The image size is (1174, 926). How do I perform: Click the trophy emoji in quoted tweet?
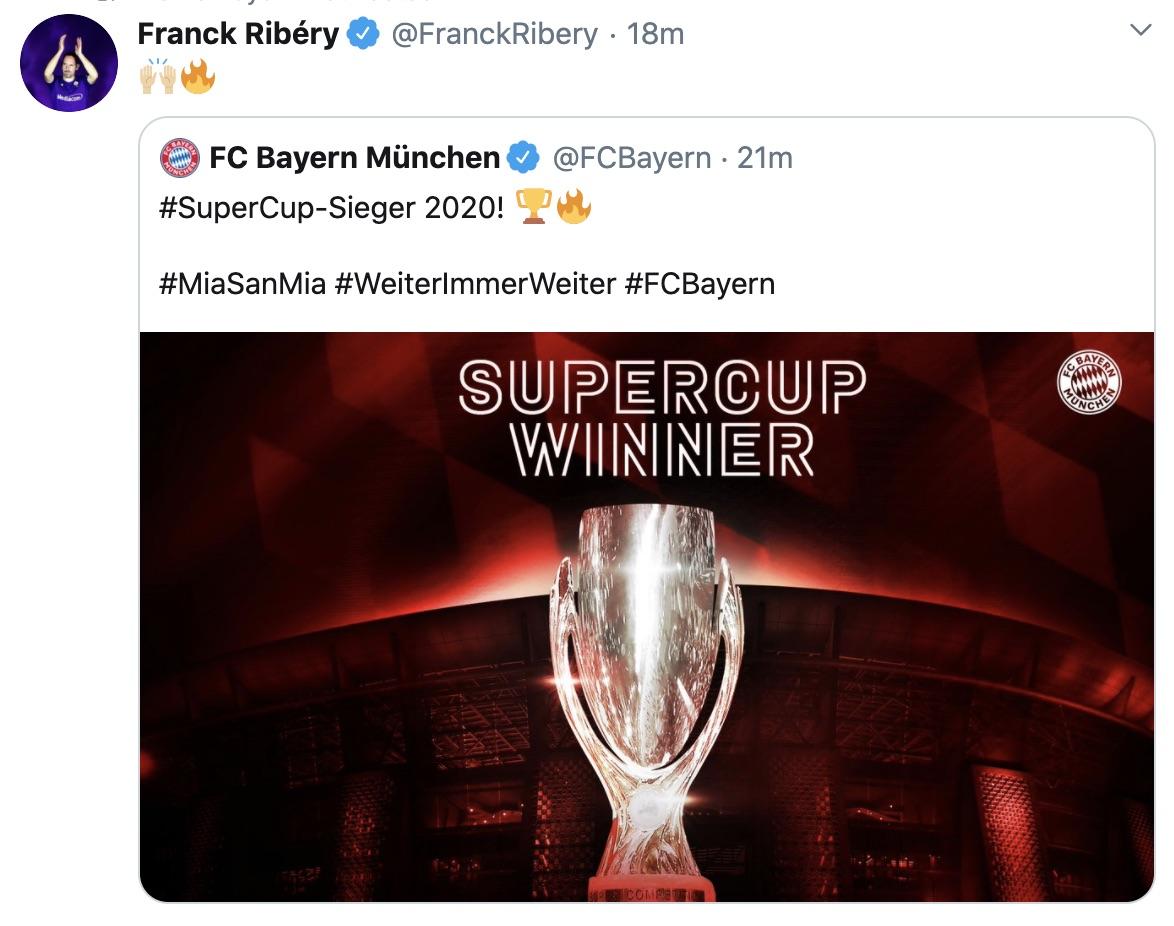[x=533, y=207]
